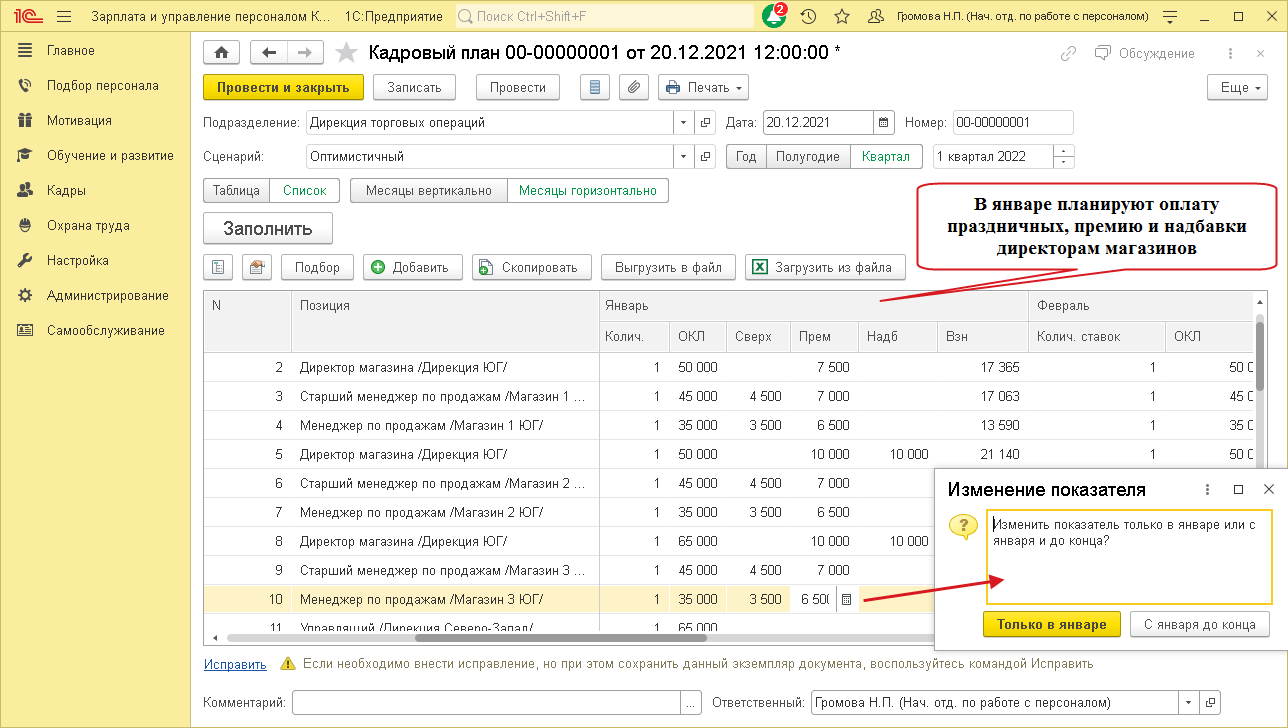The height and width of the screenshot is (728, 1288).
Task: Expand the Сценарий dropdown list
Action: [x=683, y=157]
